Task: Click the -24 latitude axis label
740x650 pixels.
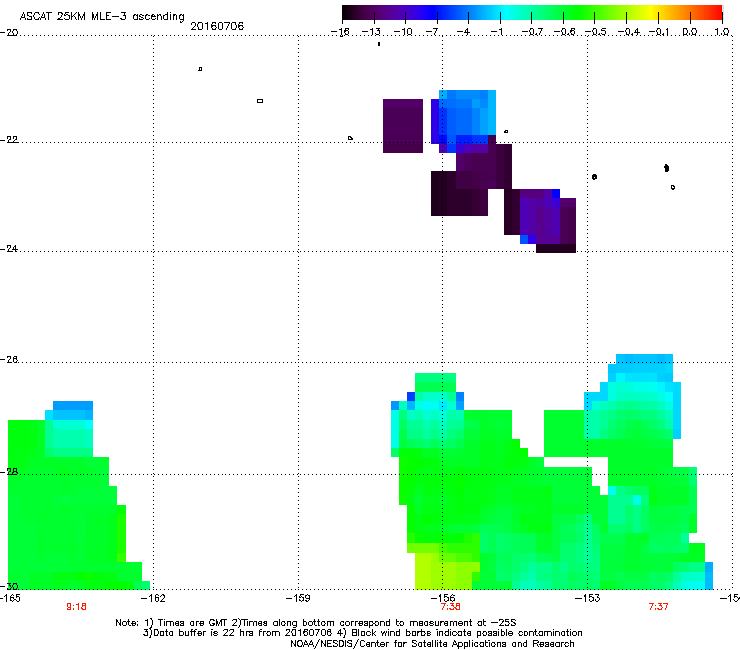Action: pos(9,249)
